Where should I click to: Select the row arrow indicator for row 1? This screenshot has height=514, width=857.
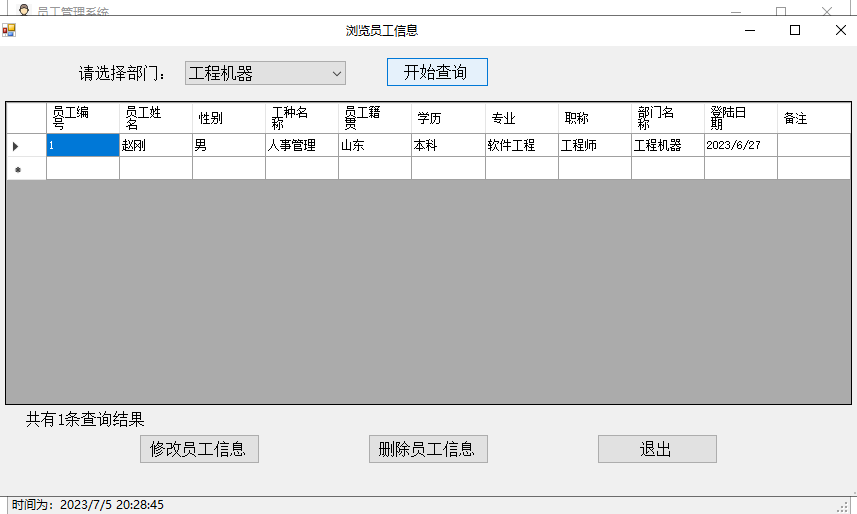[16, 146]
